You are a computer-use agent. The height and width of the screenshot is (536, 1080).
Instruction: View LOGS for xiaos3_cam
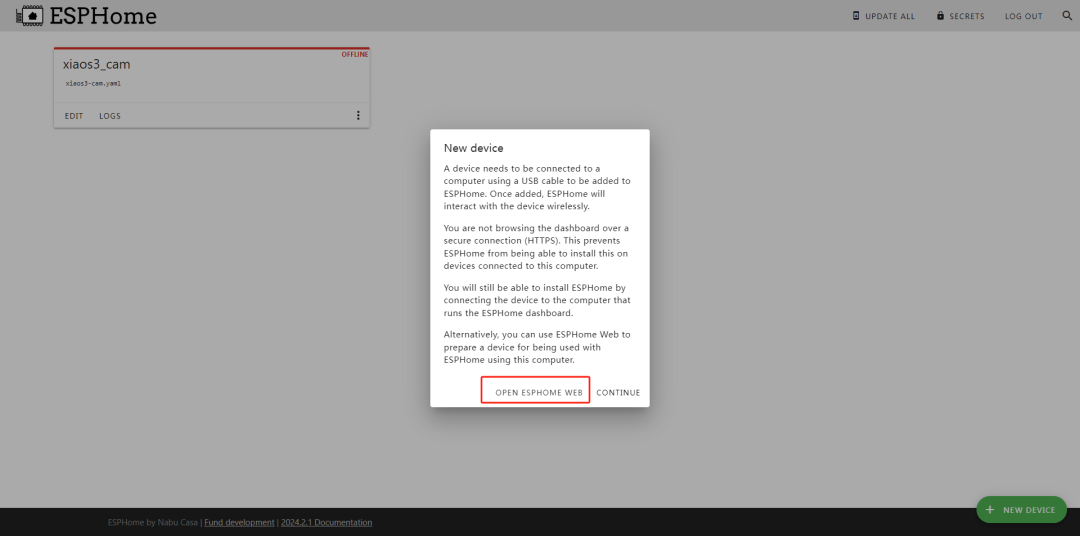point(110,116)
